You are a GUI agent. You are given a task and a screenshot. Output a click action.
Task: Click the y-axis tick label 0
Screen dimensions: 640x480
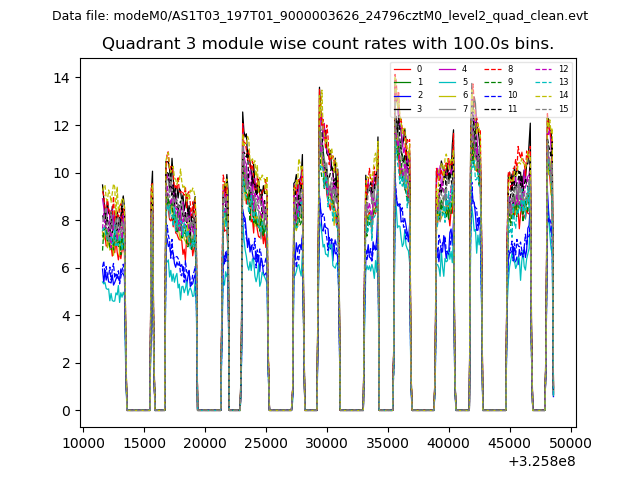[x=64, y=411]
